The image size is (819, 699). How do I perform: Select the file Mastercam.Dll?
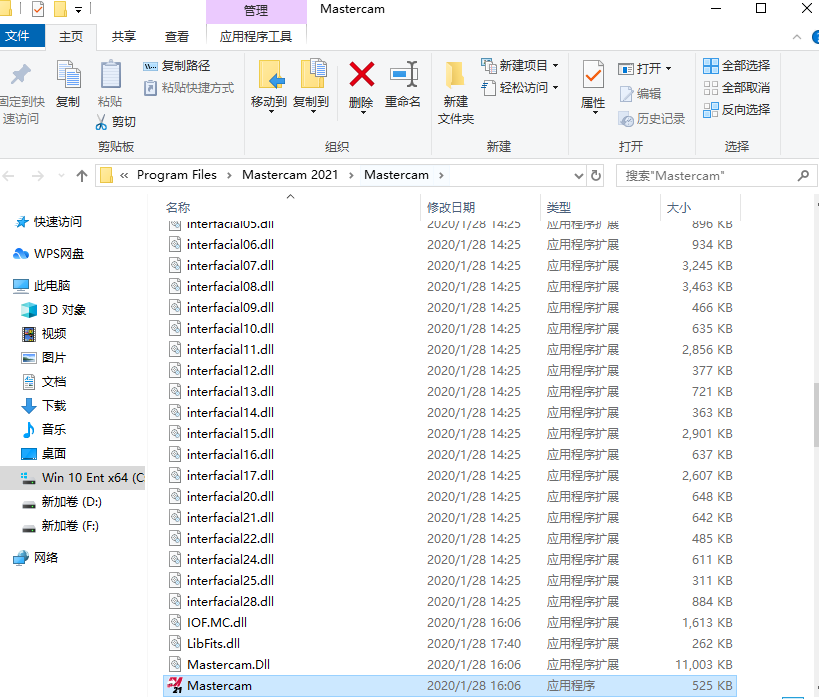pyautogui.click(x=449, y=665)
